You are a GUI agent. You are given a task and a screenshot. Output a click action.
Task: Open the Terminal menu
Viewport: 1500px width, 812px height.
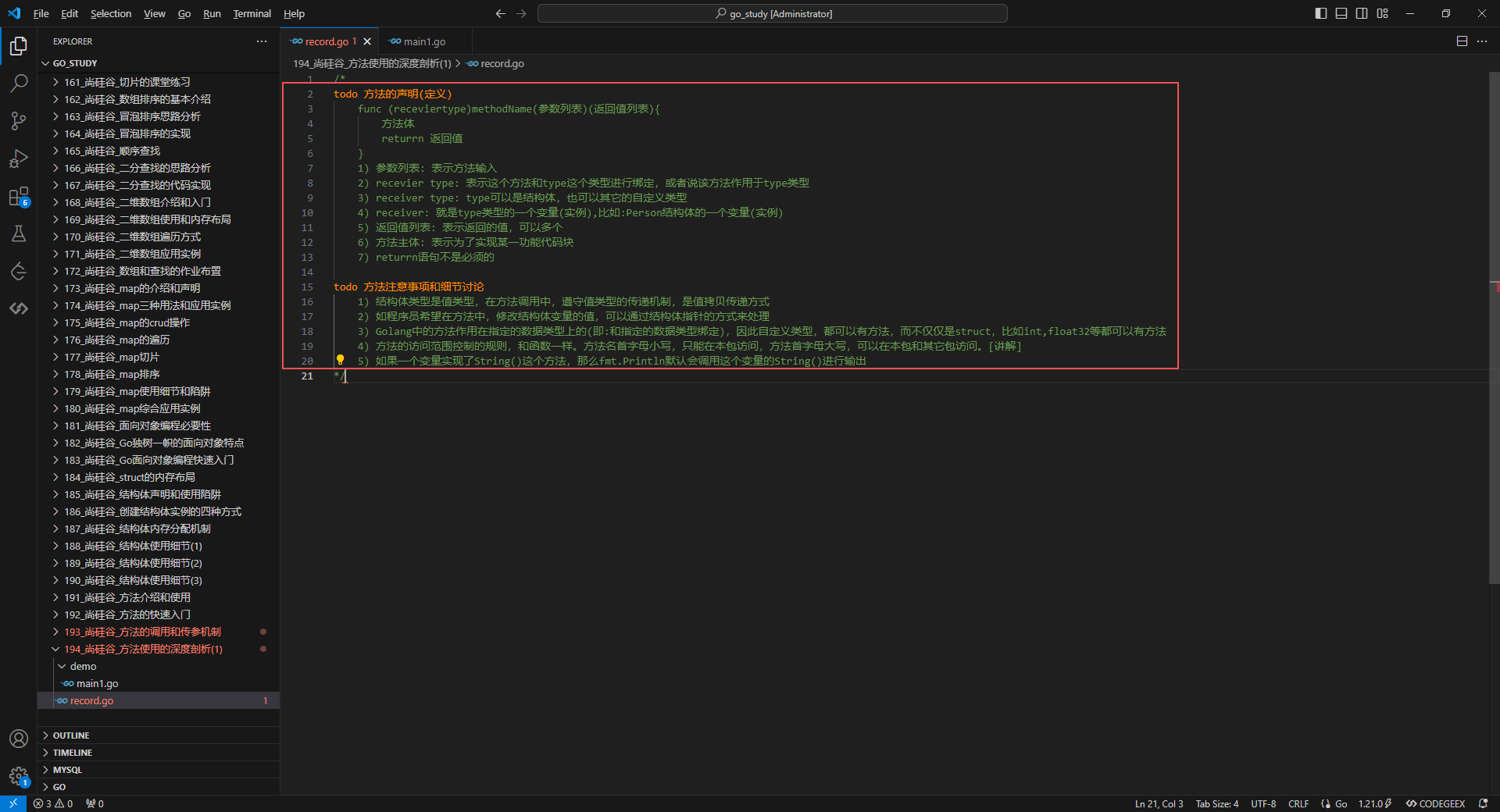(x=252, y=13)
